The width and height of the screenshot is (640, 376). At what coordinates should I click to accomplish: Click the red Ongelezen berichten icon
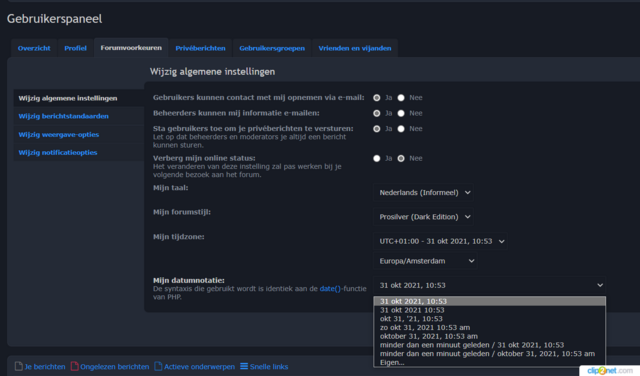click(x=74, y=366)
